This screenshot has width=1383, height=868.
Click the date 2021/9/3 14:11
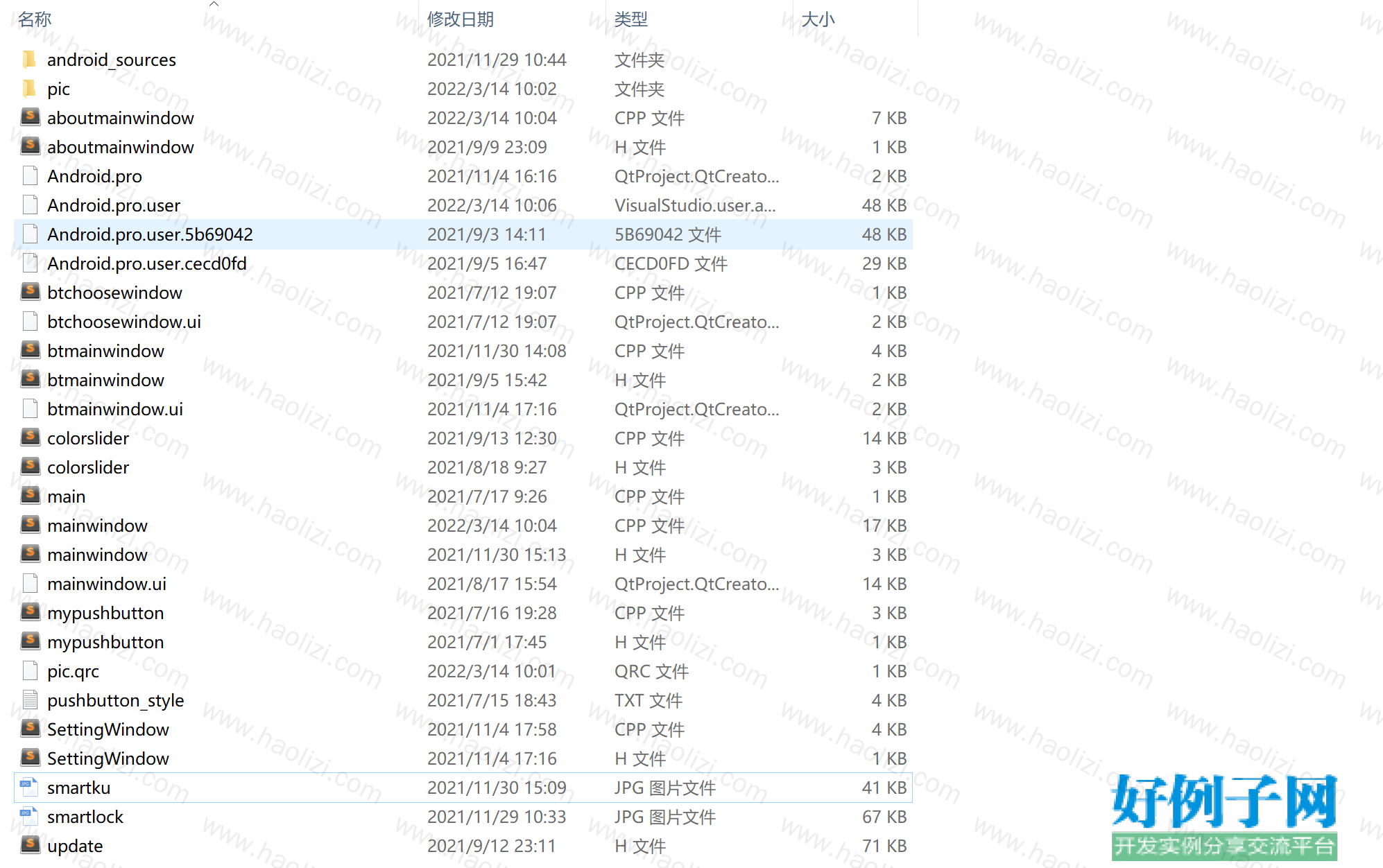(x=487, y=234)
